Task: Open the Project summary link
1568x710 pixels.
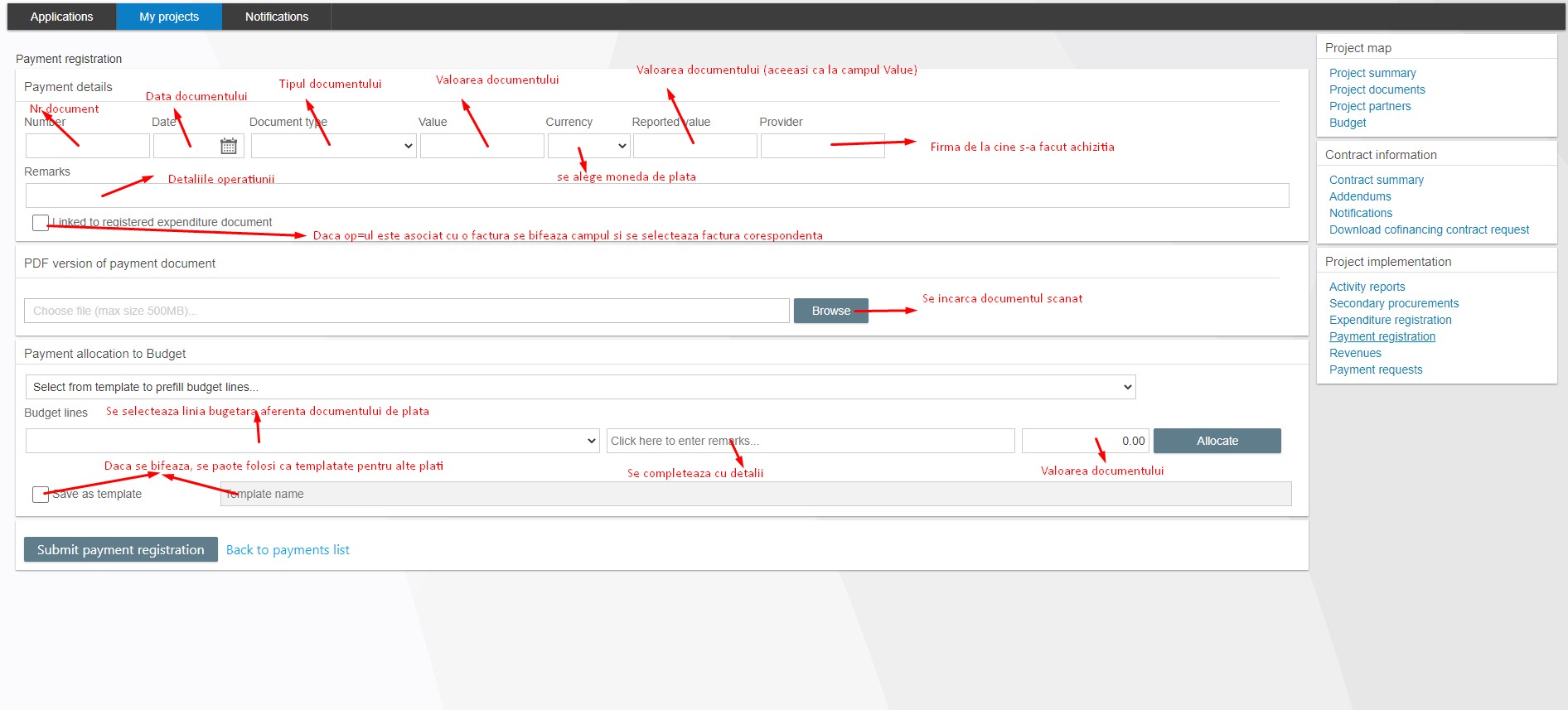Action: click(1372, 73)
